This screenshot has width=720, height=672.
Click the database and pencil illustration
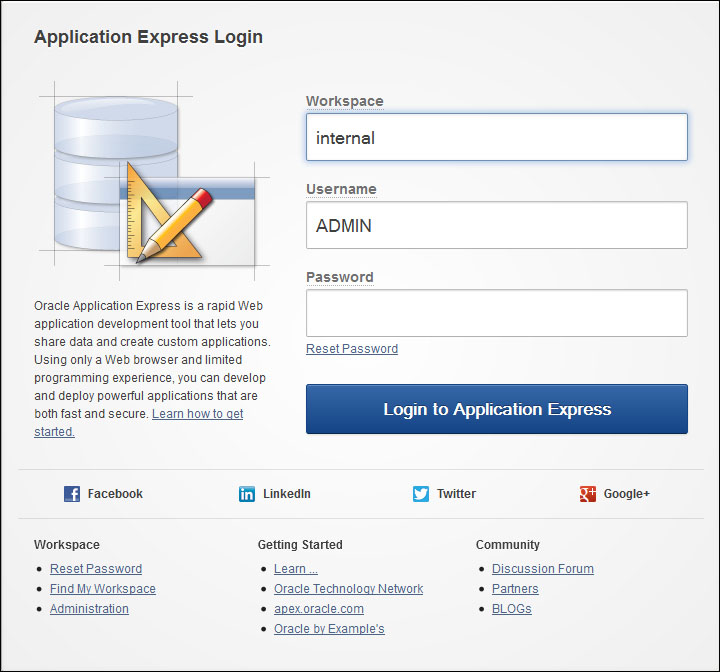(x=154, y=181)
